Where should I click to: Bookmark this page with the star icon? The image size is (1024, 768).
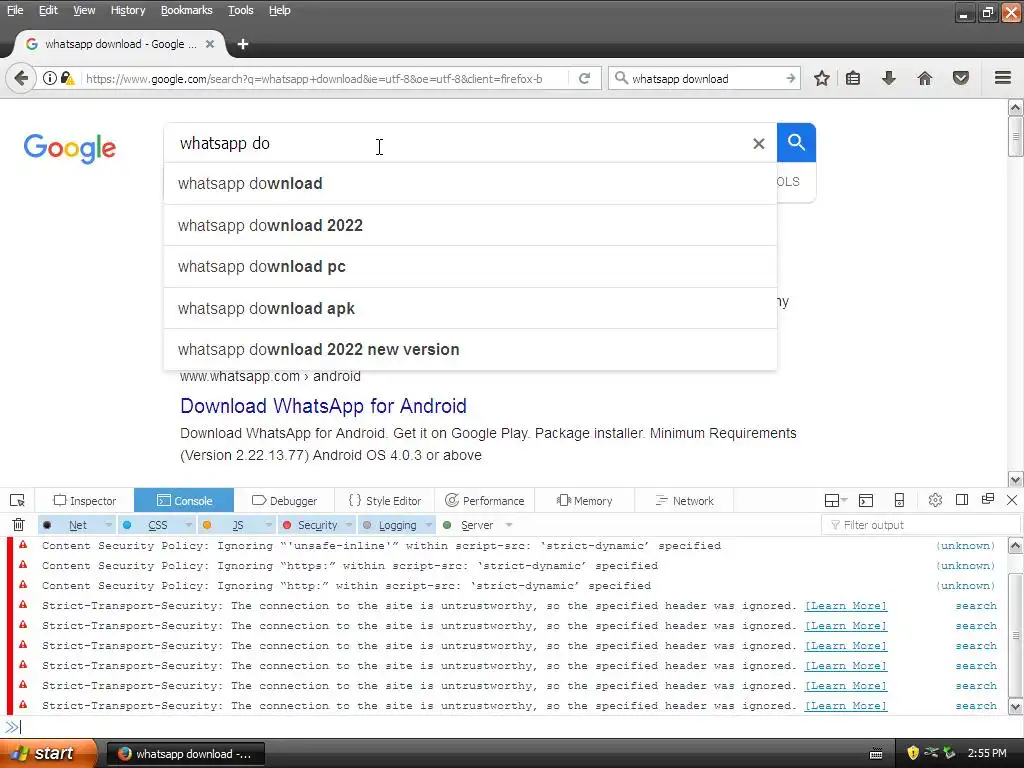[x=822, y=78]
